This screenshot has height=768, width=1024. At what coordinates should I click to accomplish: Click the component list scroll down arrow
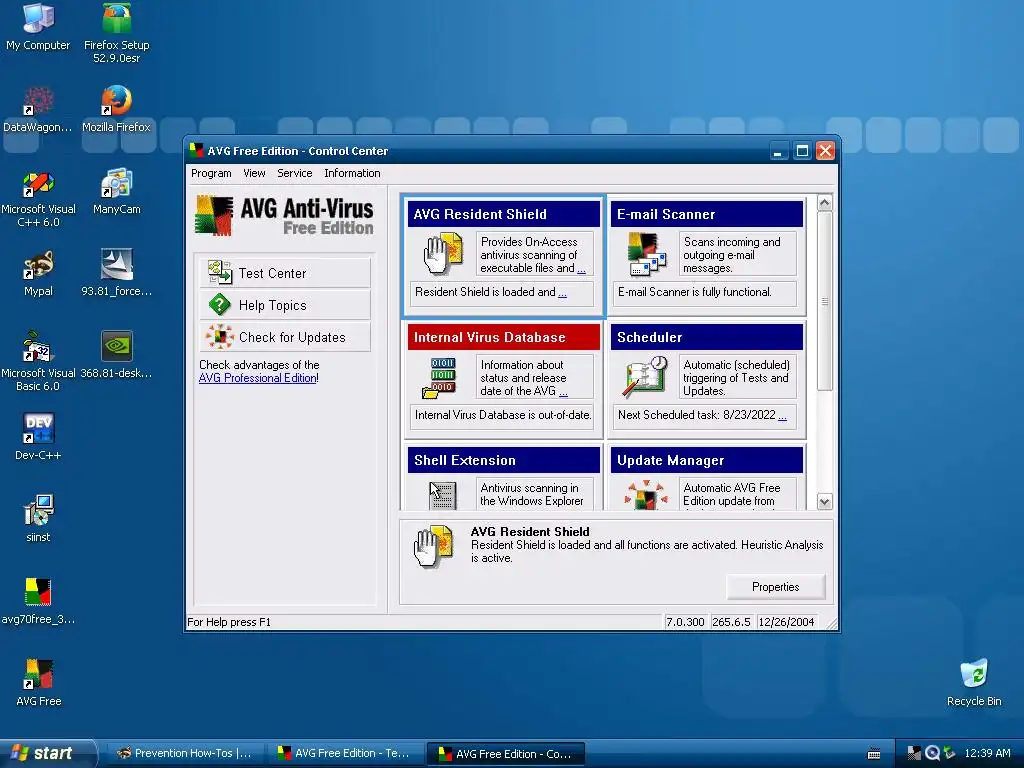[824, 502]
